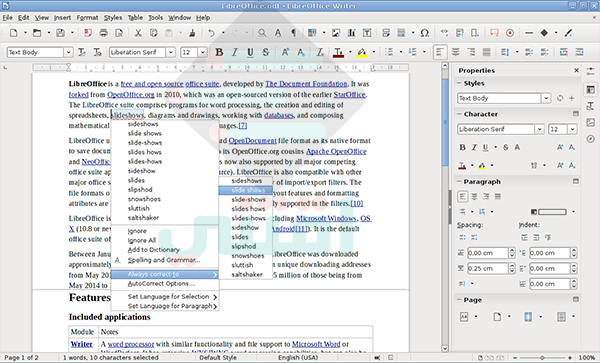Toggle Justified alignment in formatting toolbar
600x363 pixels.
486,52
